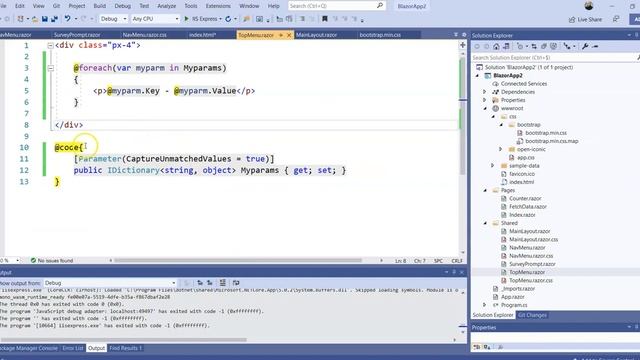Click Collapse All icon in Solution Explorer
This screenshot has height=360, width=640.
pyautogui.click(x=544, y=47)
